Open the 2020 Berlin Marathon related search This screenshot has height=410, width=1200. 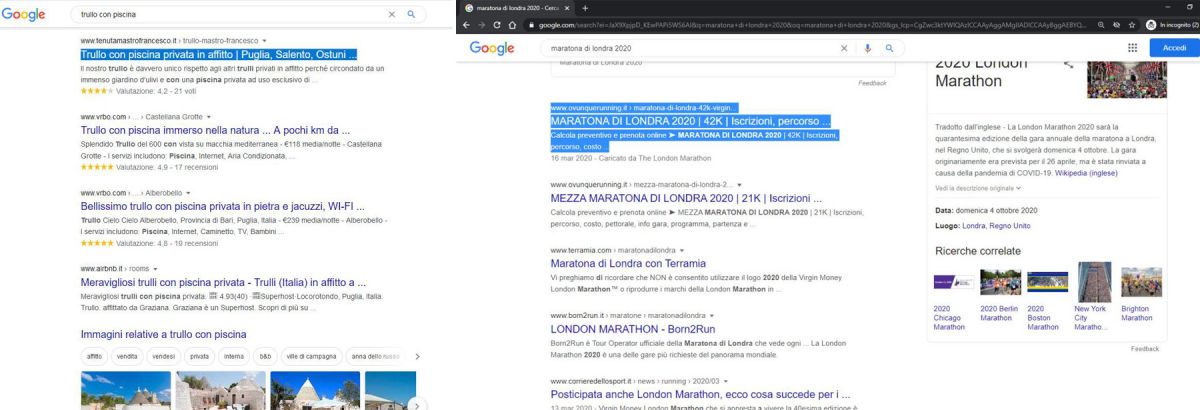coord(999,294)
